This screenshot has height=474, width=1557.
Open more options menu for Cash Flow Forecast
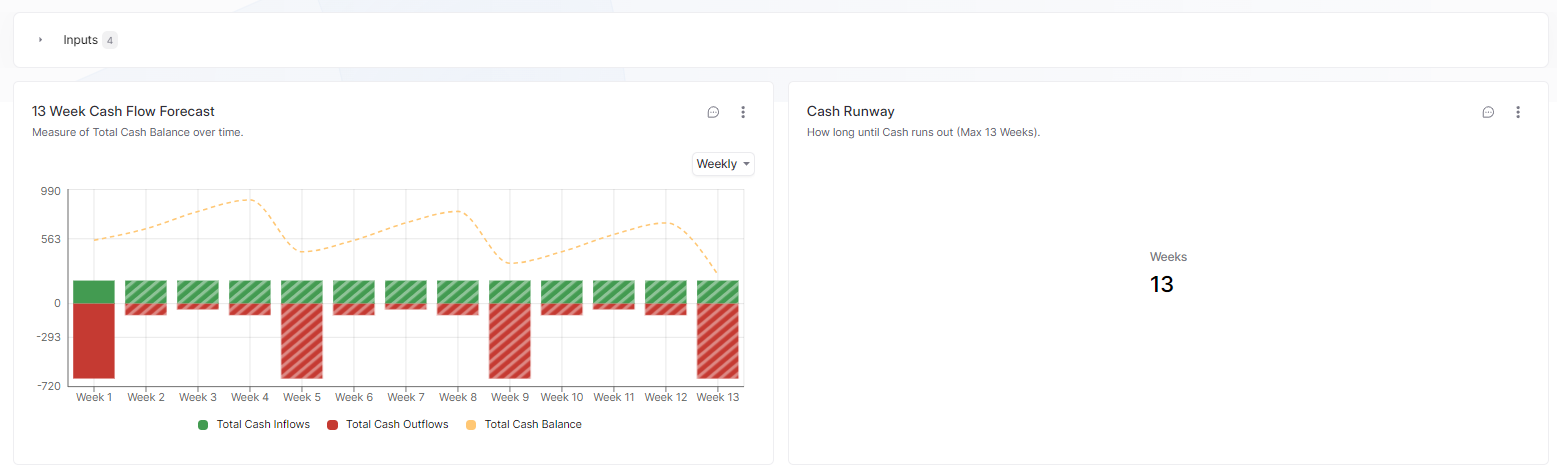(x=743, y=112)
